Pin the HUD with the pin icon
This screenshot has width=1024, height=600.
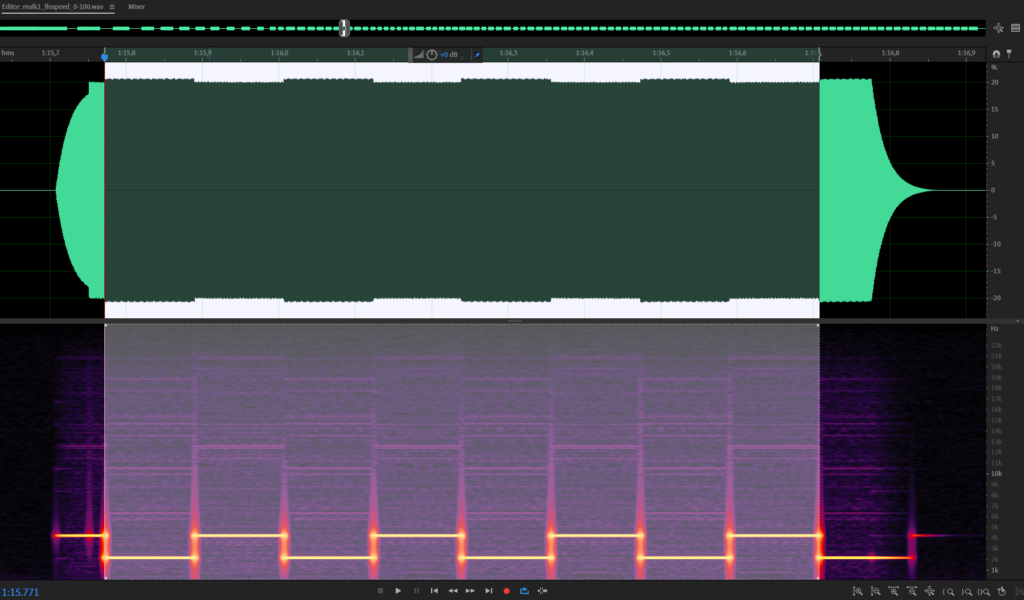click(477, 55)
